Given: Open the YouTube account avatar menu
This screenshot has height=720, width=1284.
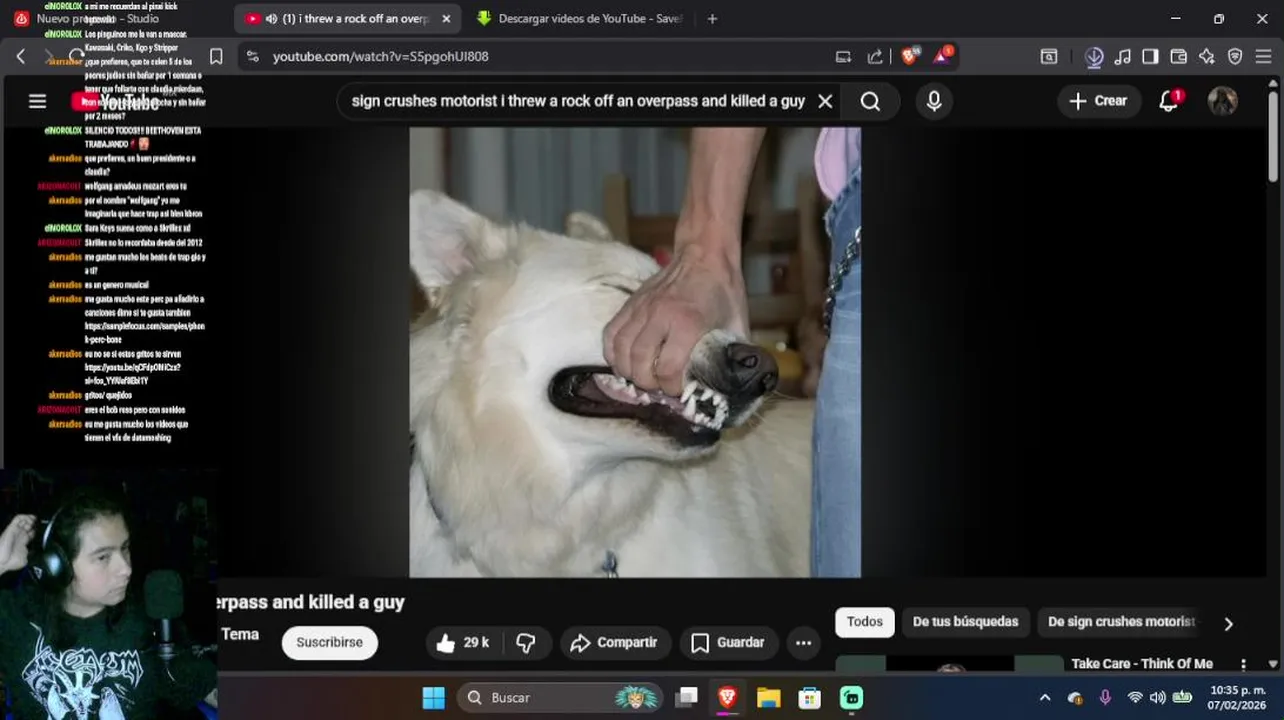Looking at the screenshot, I should tap(1222, 101).
